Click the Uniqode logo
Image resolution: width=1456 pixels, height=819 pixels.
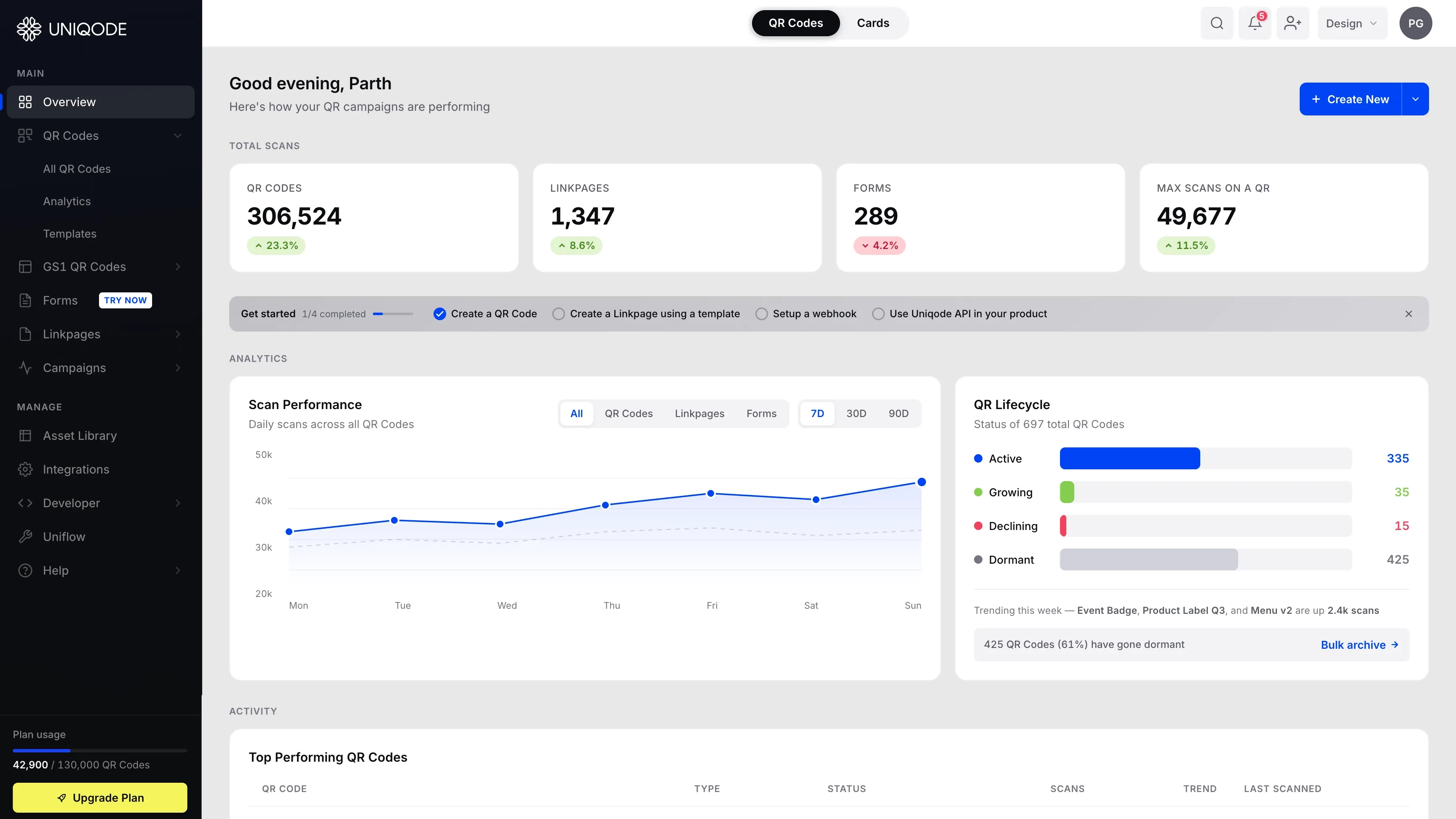[72, 29]
